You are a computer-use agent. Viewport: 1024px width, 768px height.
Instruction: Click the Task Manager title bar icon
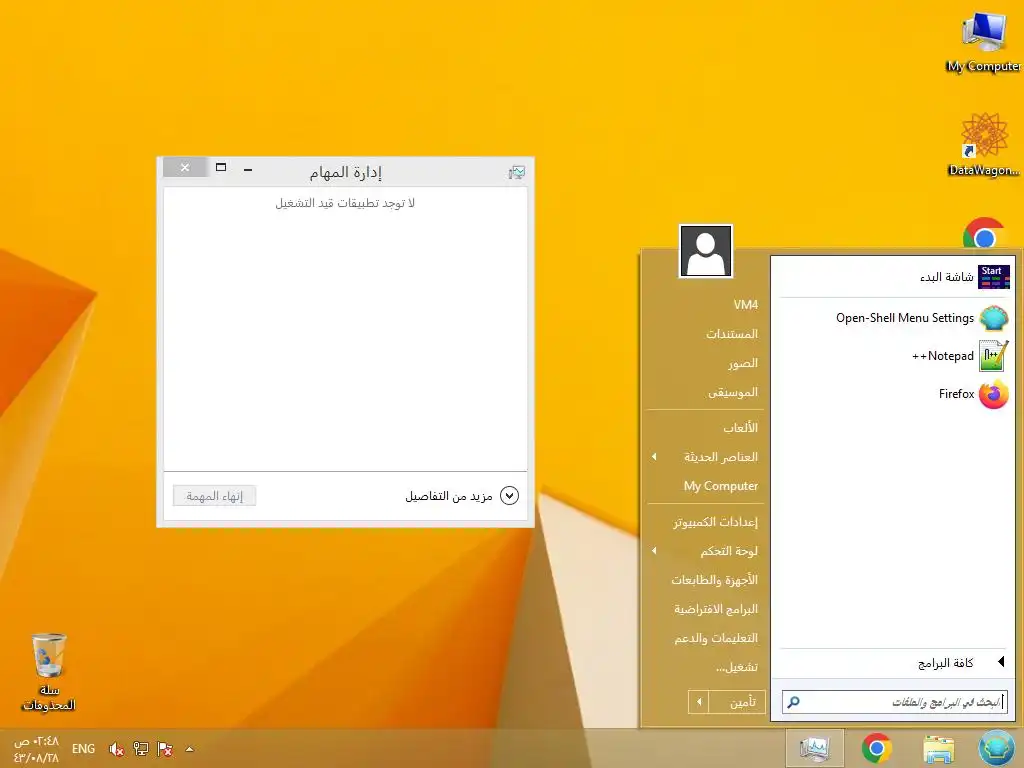pyautogui.click(x=517, y=172)
